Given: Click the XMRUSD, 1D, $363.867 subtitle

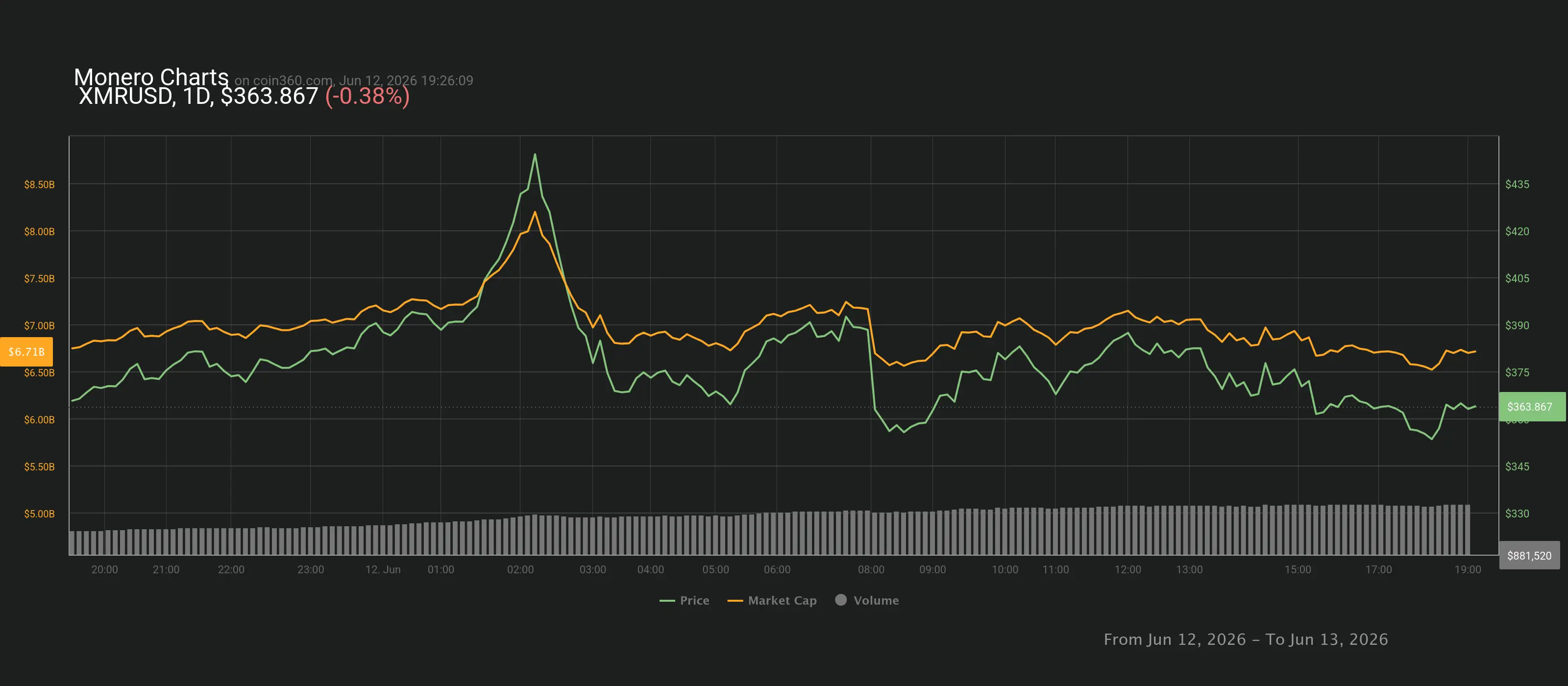Looking at the screenshot, I should [x=198, y=96].
